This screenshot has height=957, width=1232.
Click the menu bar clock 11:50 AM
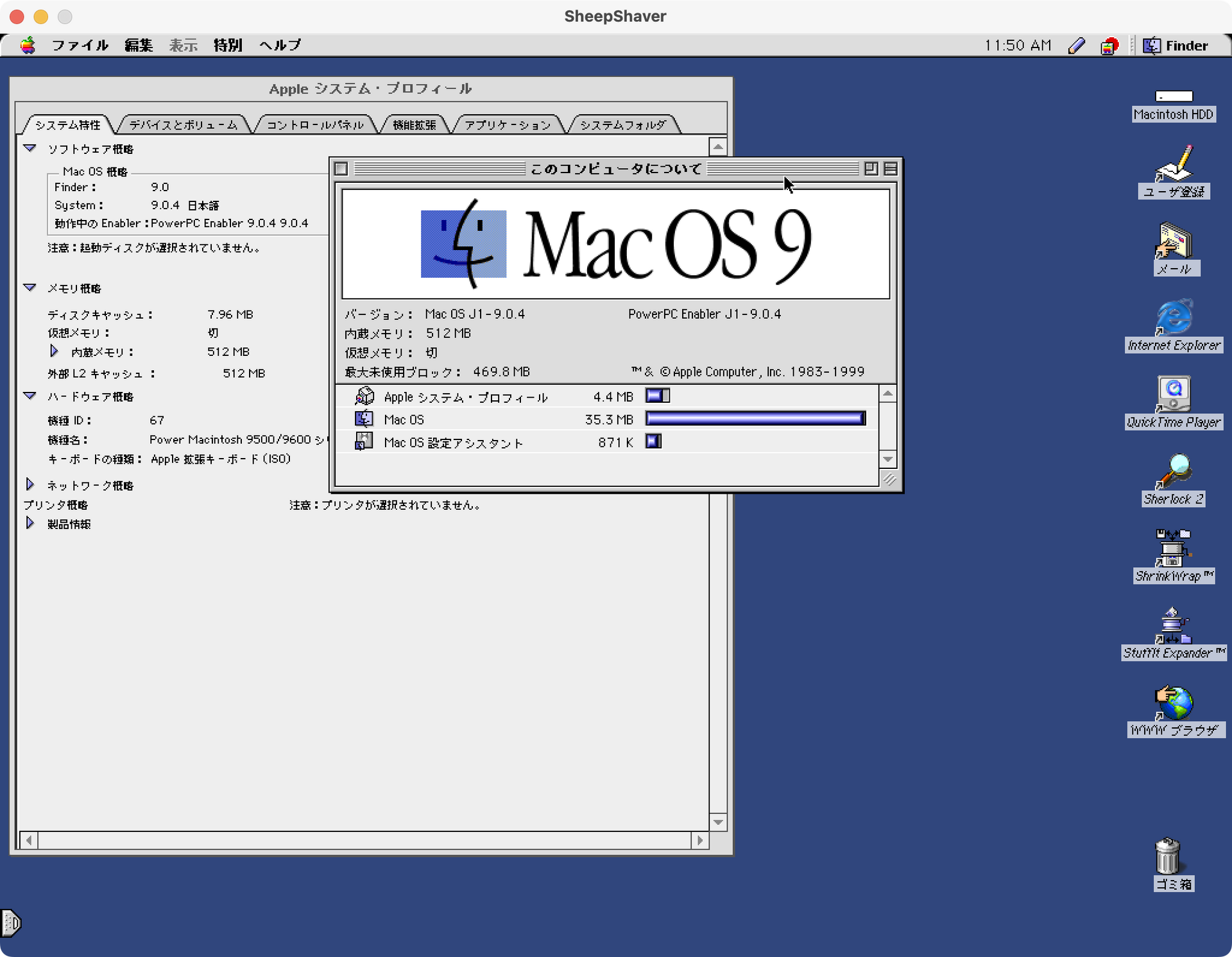(x=1018, y=46)
